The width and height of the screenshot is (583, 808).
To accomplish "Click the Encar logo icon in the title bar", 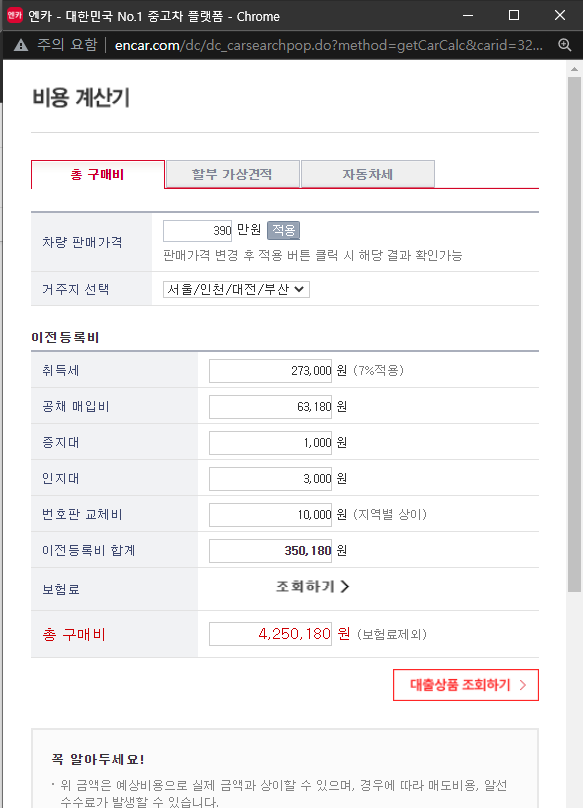I will pos(14,15).
